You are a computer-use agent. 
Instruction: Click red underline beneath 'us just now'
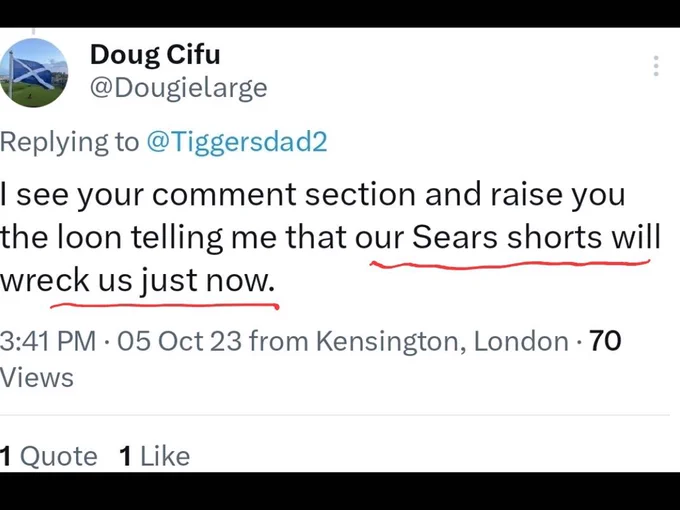click(x=165, y=306)
